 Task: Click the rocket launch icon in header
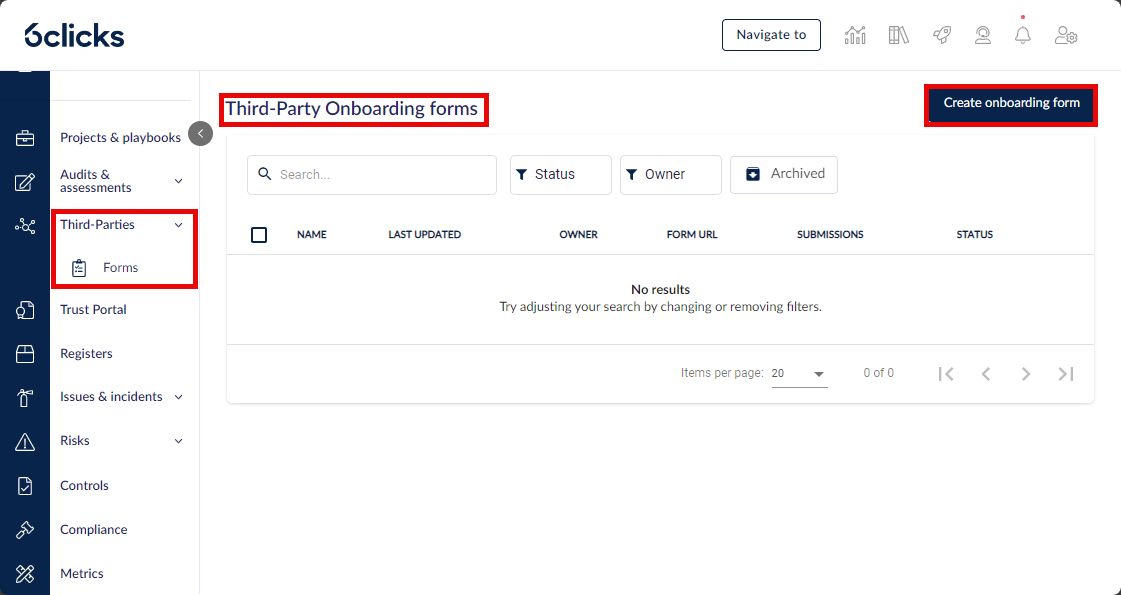(x=942, y=35)
